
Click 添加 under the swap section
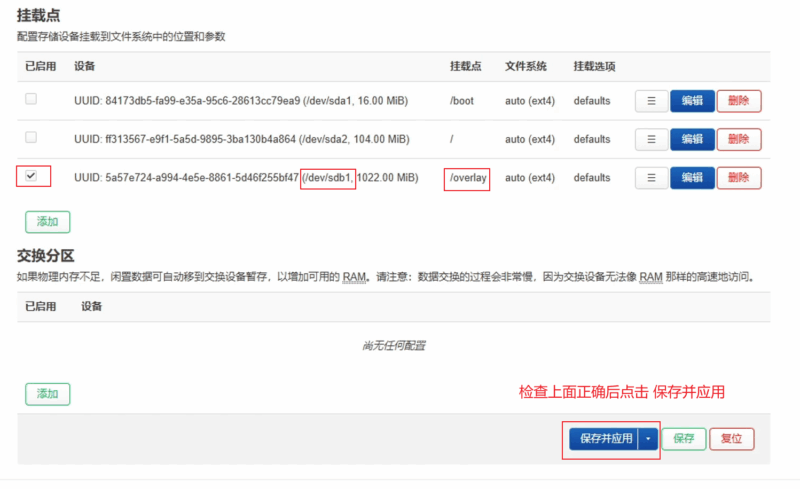[x=47, y=394]
